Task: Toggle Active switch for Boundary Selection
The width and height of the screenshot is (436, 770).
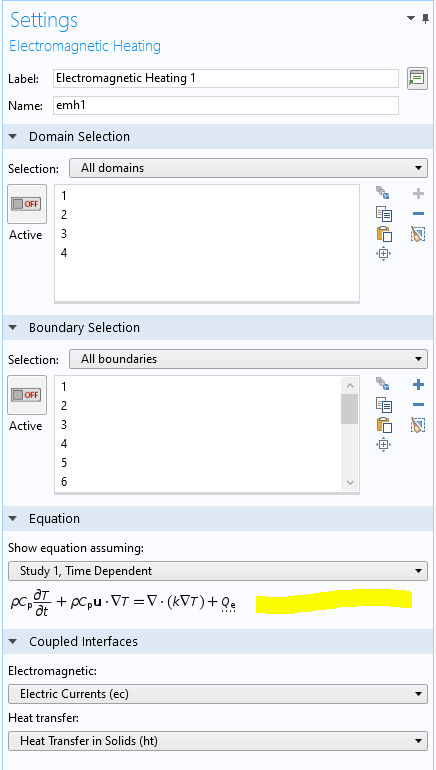Action: point(27,395)
